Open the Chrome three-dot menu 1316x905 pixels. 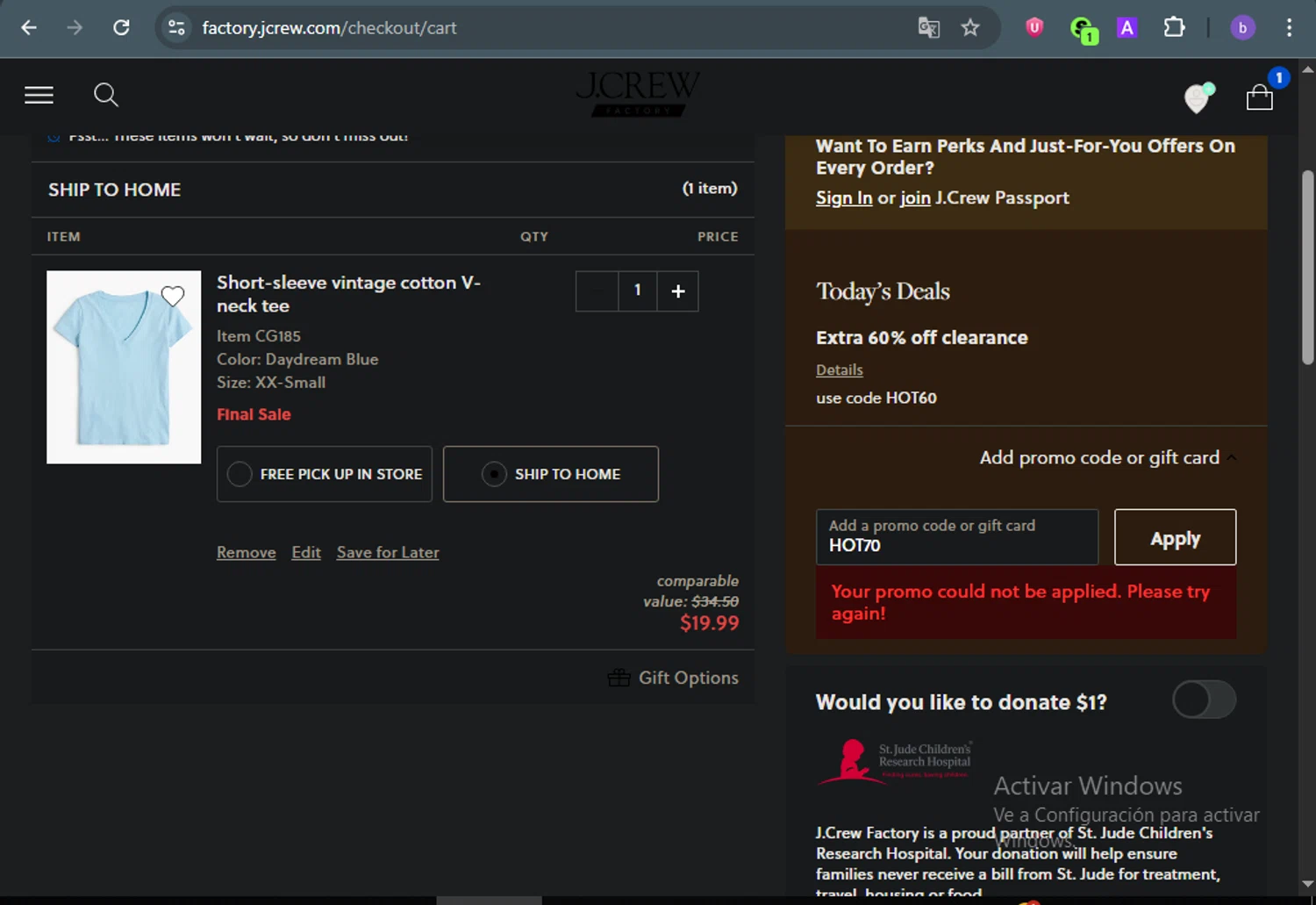tap(1289, 28)
